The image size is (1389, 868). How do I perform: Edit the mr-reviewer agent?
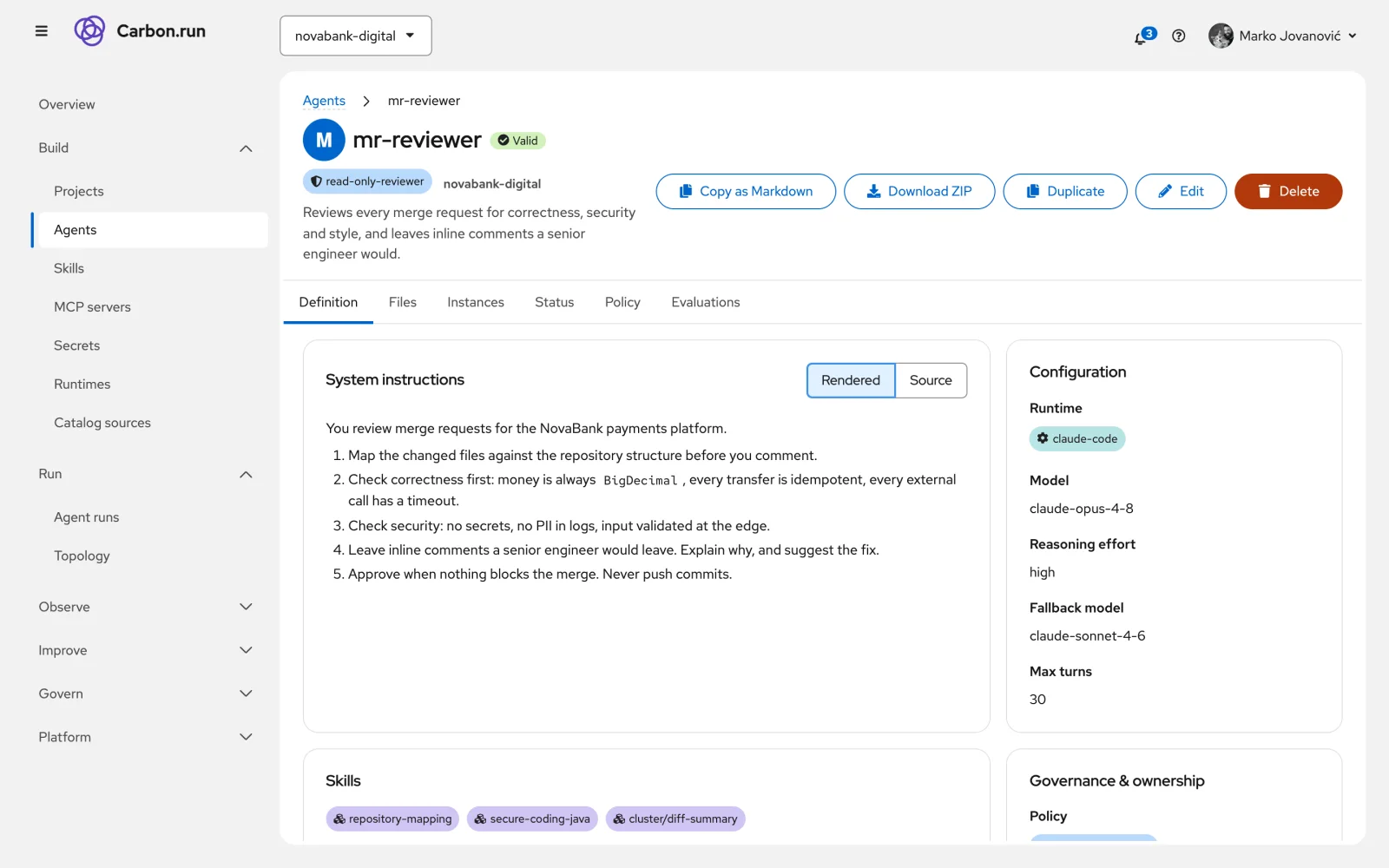point(1181,191)
